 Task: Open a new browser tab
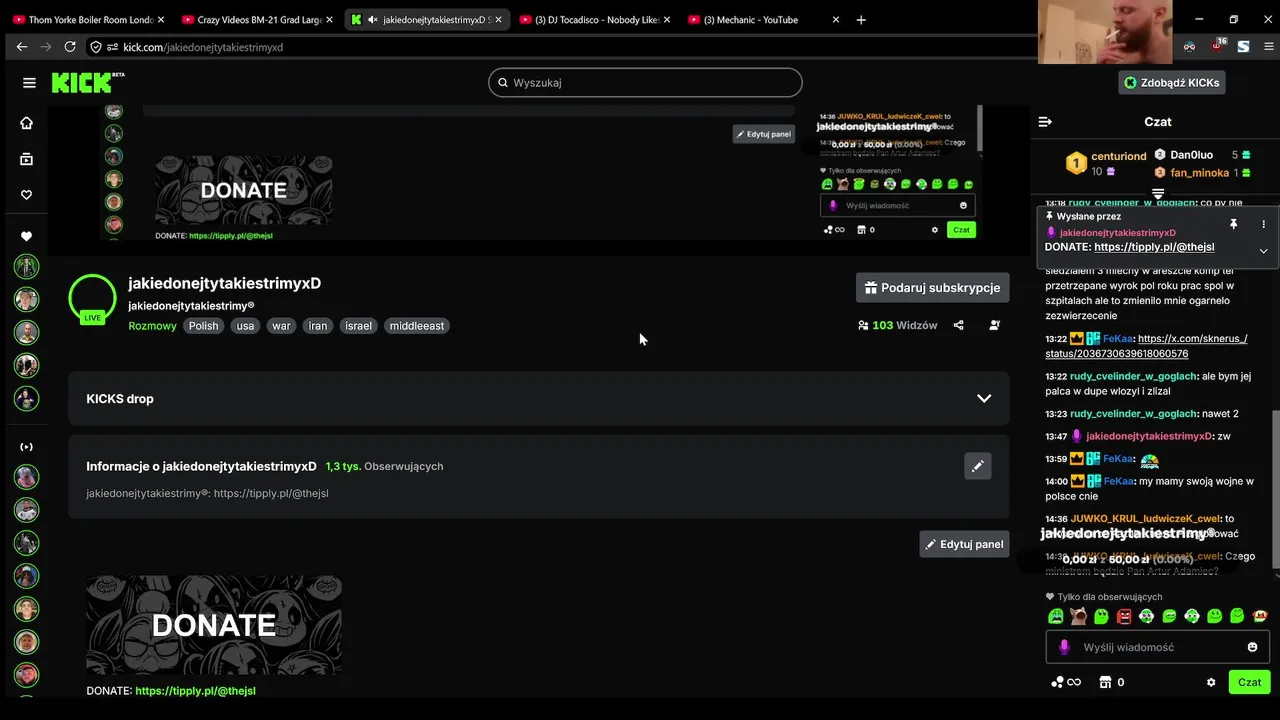(x=861, y=19)
